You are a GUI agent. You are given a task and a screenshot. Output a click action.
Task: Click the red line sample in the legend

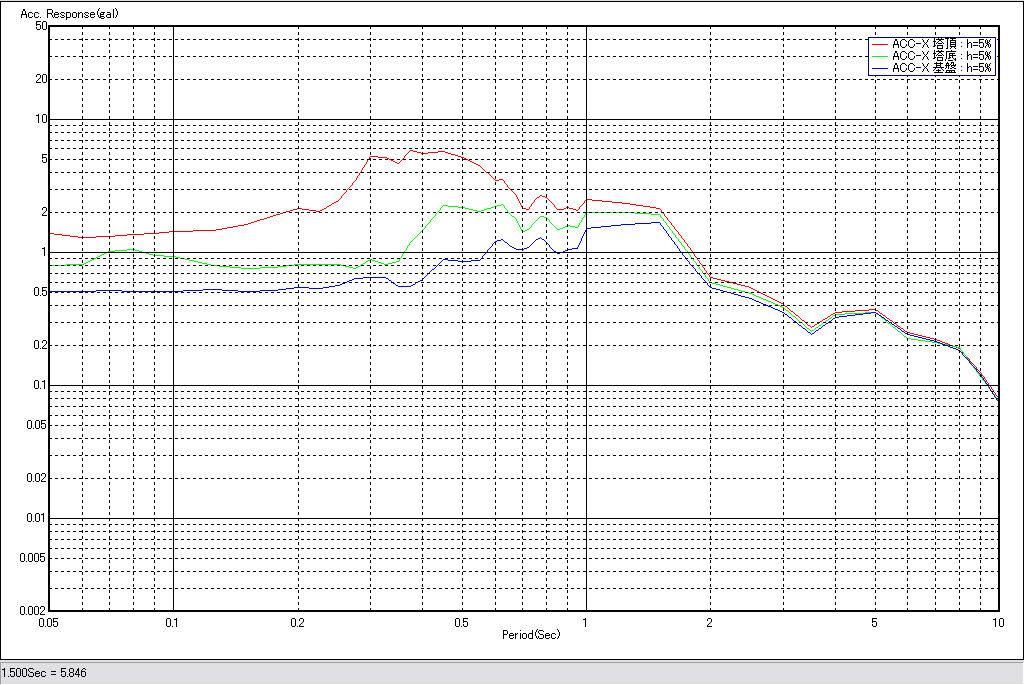click(879, 44)
